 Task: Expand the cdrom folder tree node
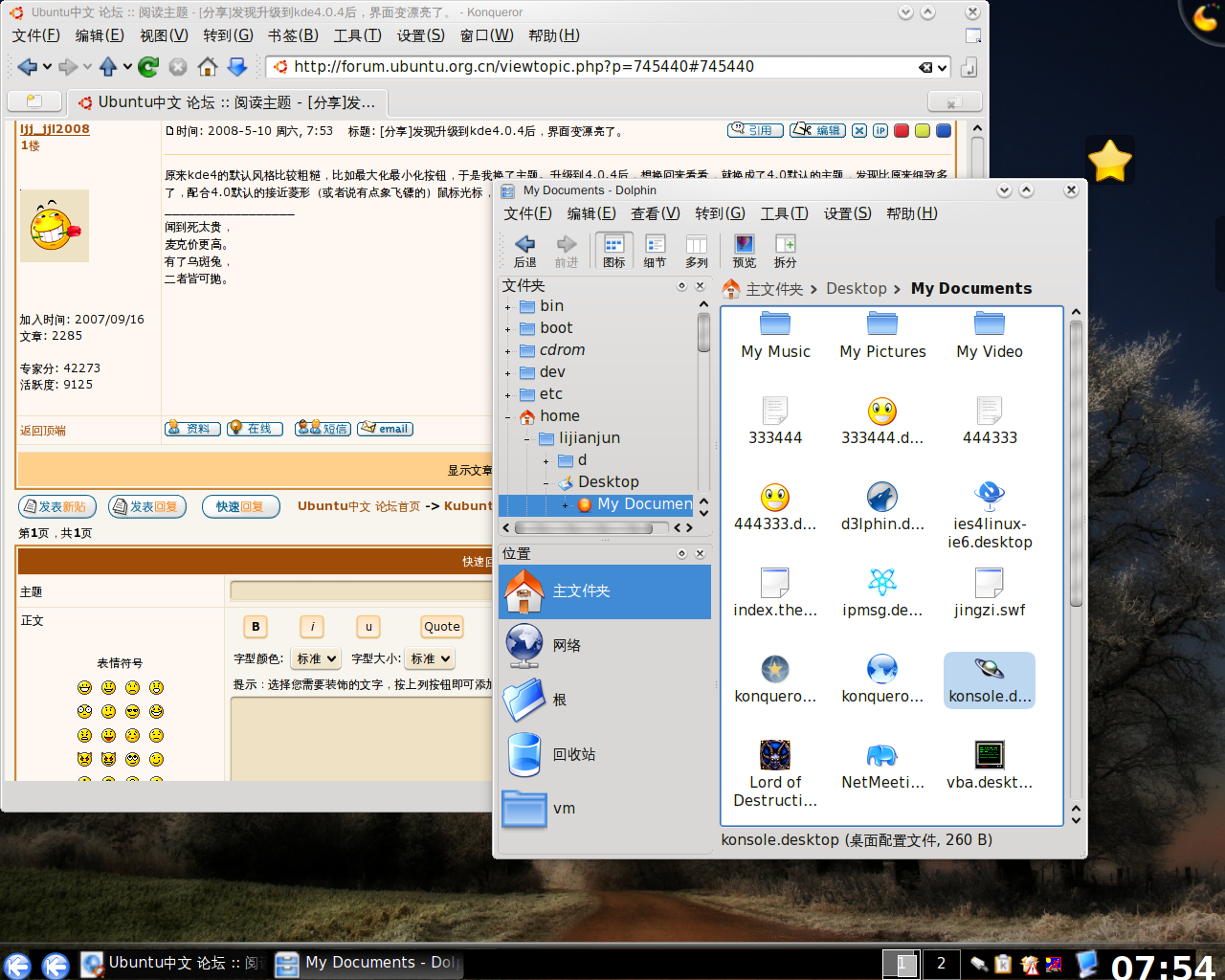tap(507, 351)
